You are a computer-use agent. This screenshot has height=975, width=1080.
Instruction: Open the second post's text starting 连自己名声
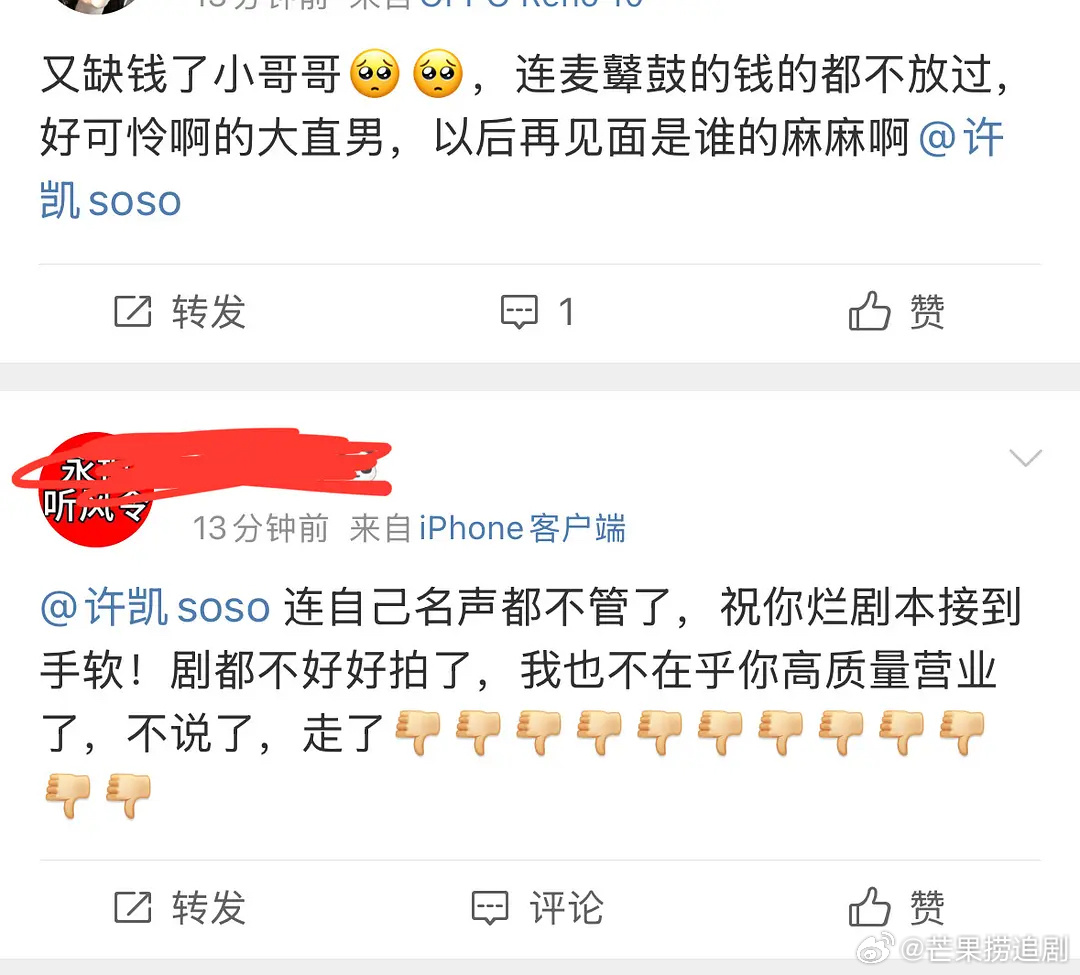530,701
